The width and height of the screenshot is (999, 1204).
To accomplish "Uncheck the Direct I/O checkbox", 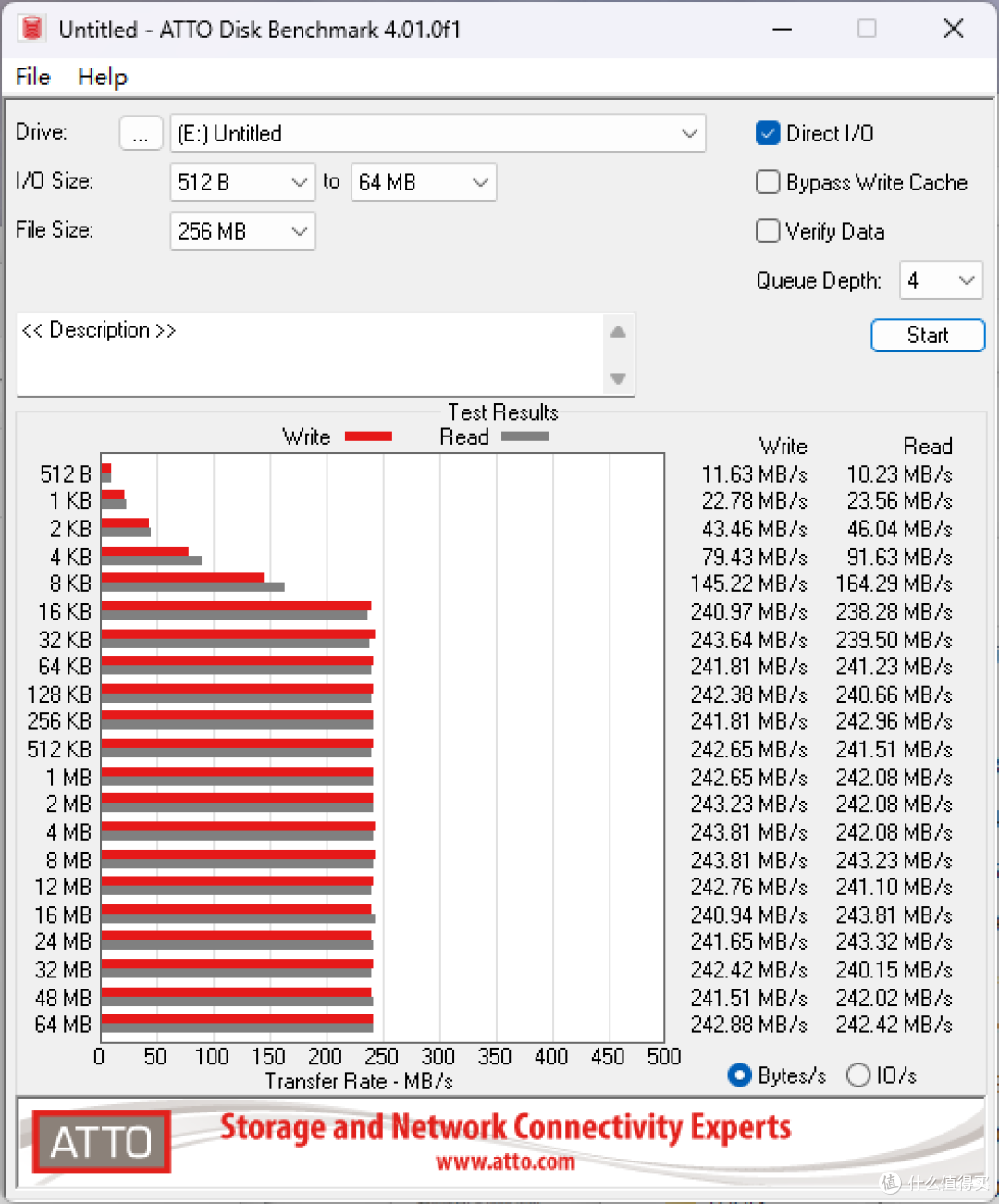I will (x=768, y=133).
